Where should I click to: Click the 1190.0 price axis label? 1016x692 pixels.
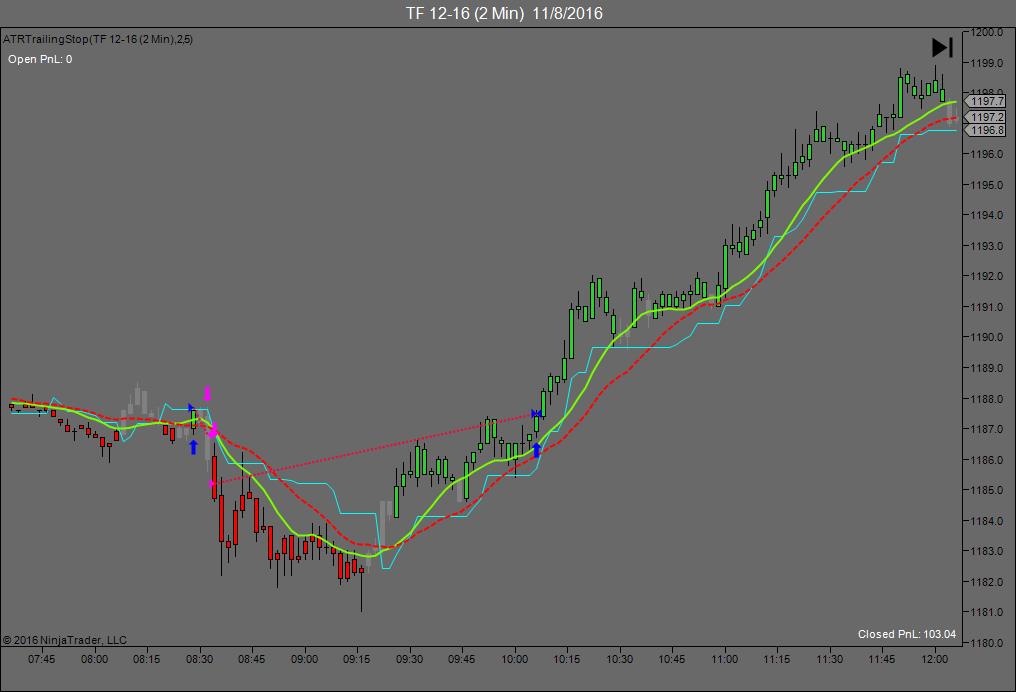pos(987,337)
